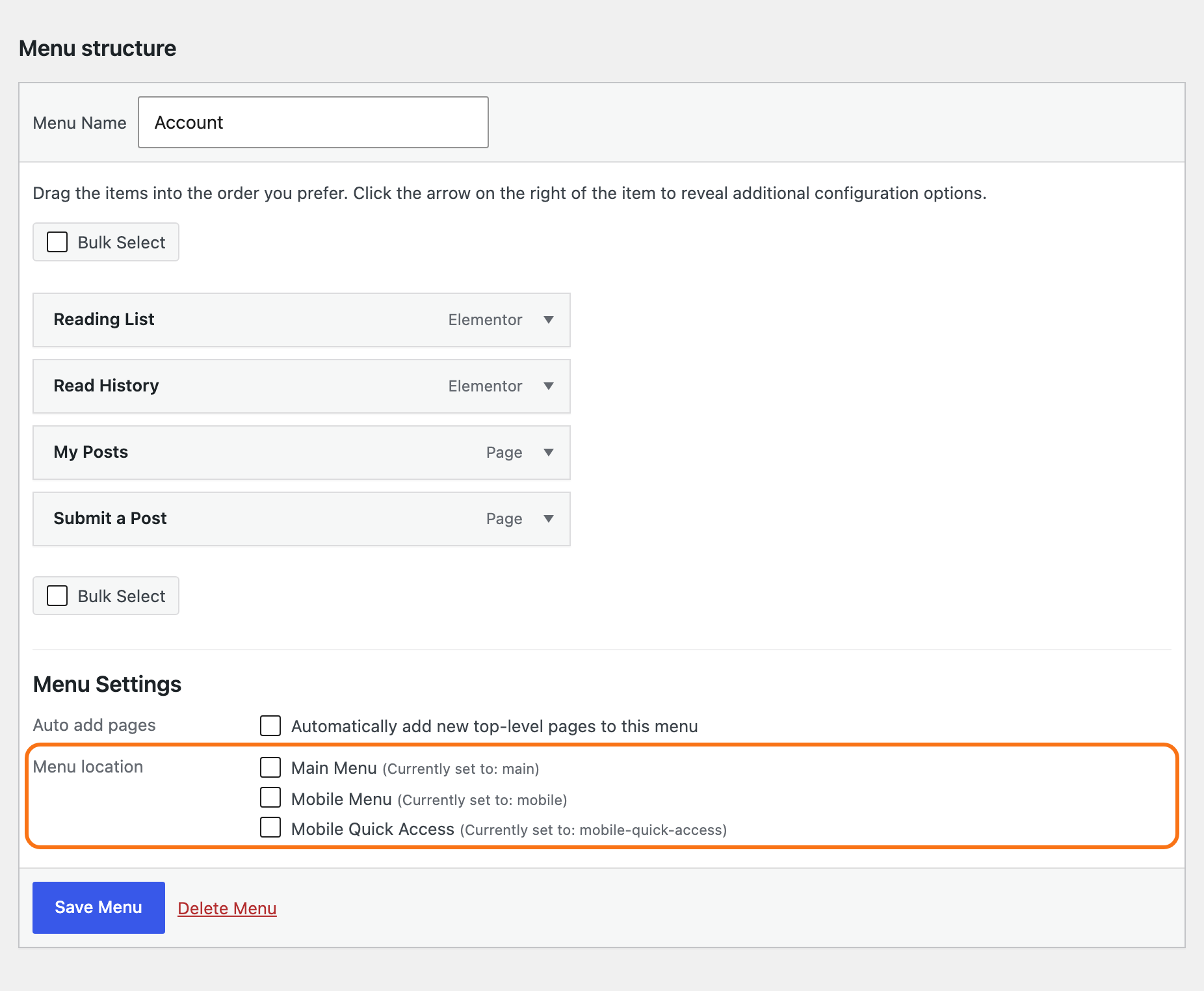The image size is (1204, 991).
Task: Click the Page label on My Posts
Action: (x=504, y=453)
